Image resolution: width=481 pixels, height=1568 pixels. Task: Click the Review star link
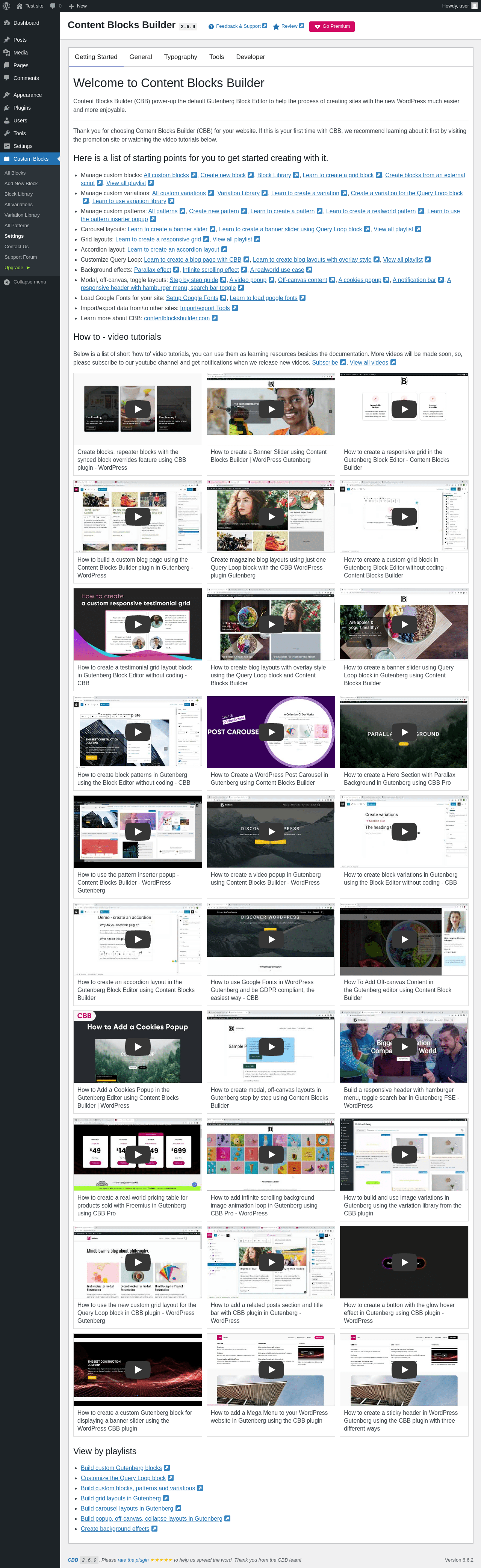tap(289, 26)
